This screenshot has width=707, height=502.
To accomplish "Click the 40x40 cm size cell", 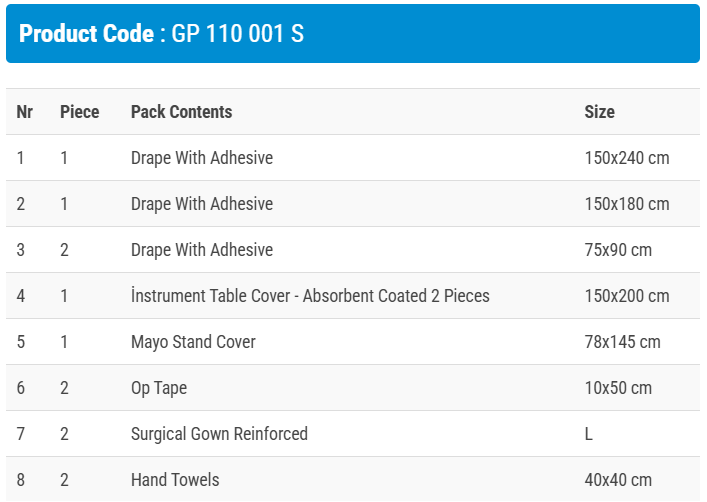I will coord(617,480).
